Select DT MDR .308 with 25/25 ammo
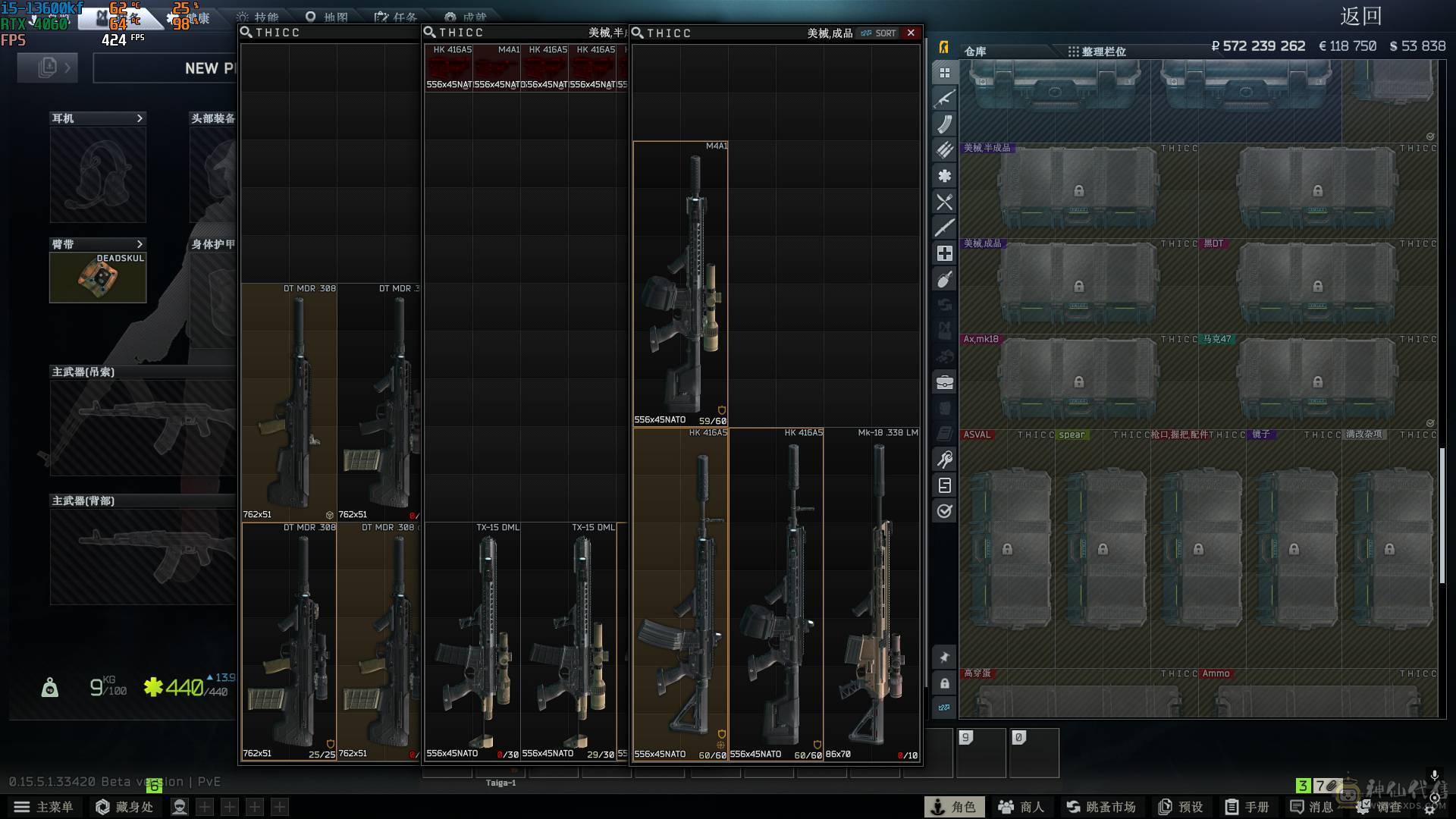Viewport: 1456px width, 819px height. click(289, 641)
